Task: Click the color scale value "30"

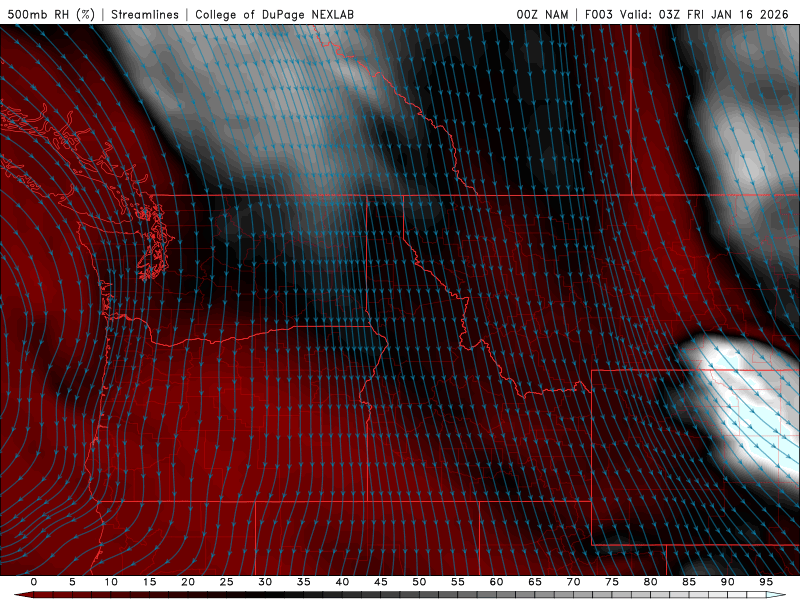Action: [265, 582]
